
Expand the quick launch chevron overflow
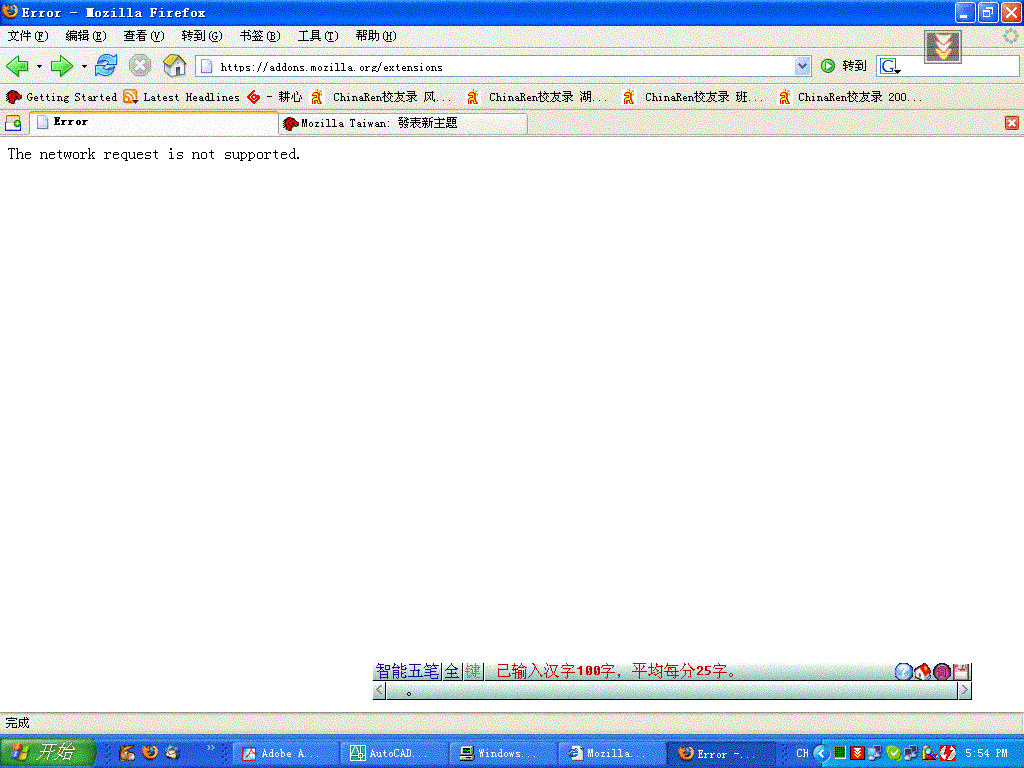[210, 748]
